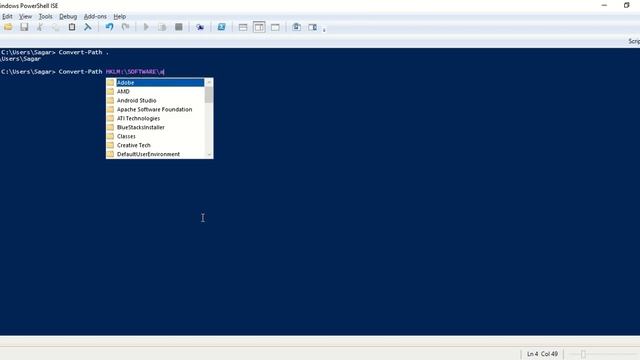This screenshot has width=640, height=360.
Task: Redo with the grey curved arrow
Action: point(125,27)
